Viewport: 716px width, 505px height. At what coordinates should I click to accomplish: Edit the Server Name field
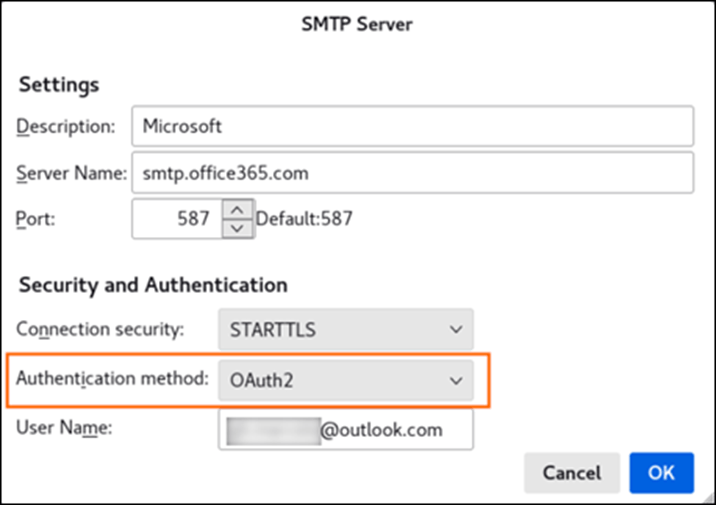[413, 173]
